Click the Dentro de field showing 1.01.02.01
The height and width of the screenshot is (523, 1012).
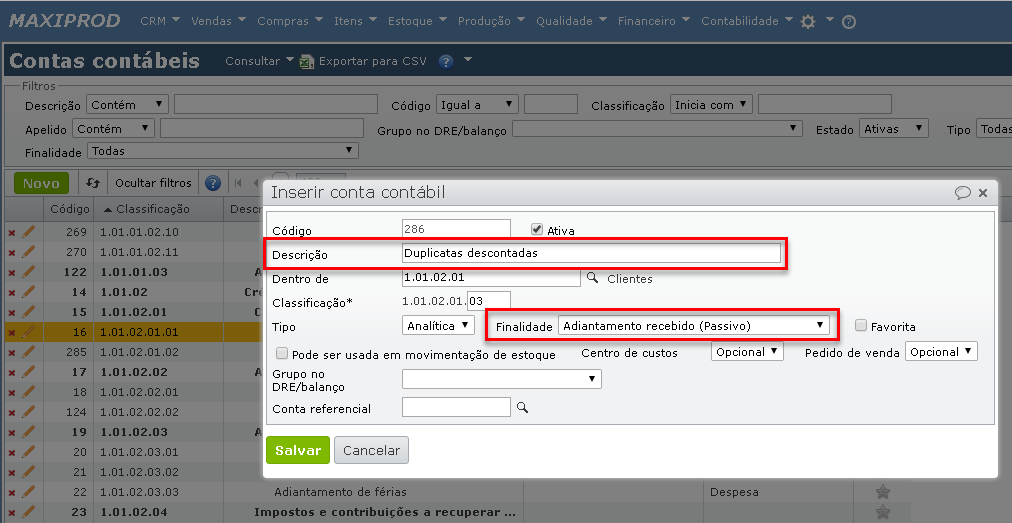[x=491, y=278]
